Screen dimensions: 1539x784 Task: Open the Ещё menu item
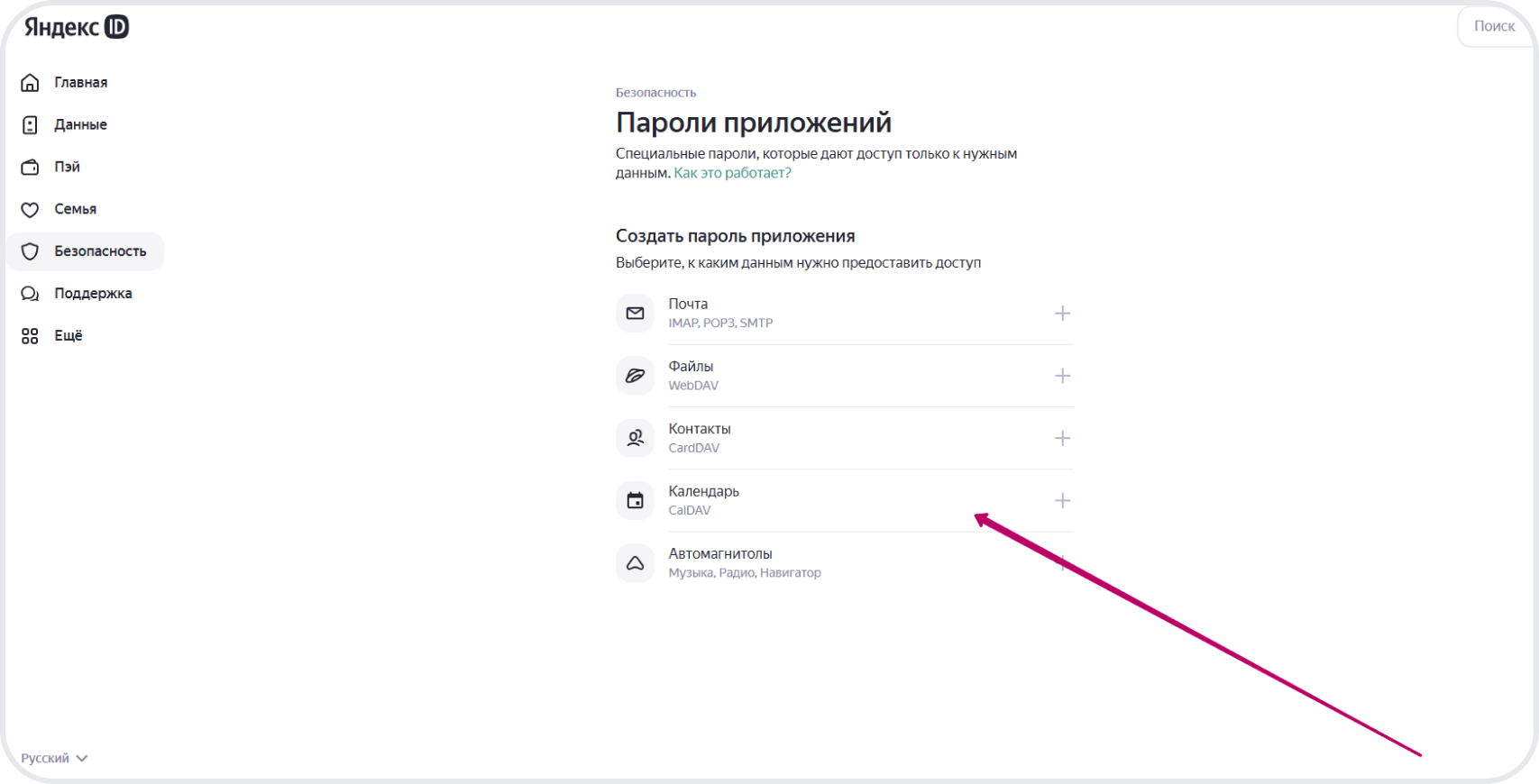[x=68, y=335]
